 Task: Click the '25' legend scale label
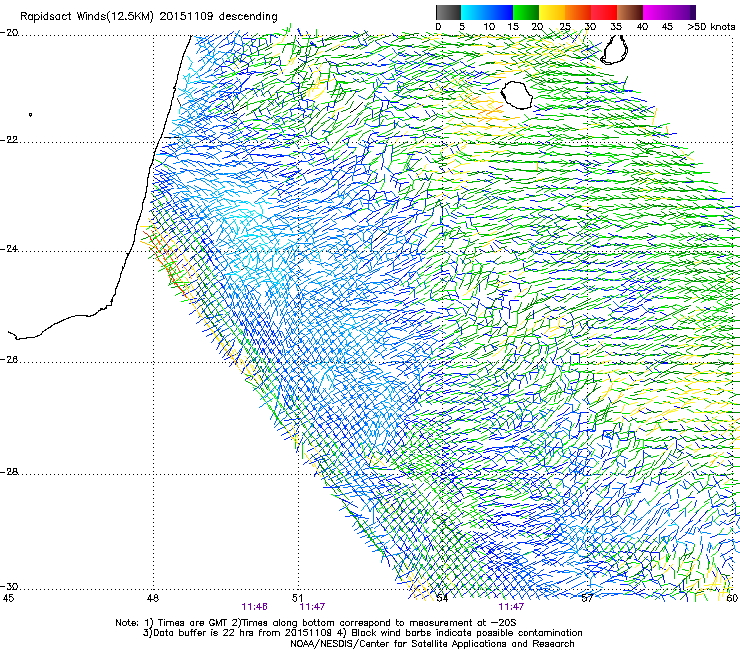565,27
